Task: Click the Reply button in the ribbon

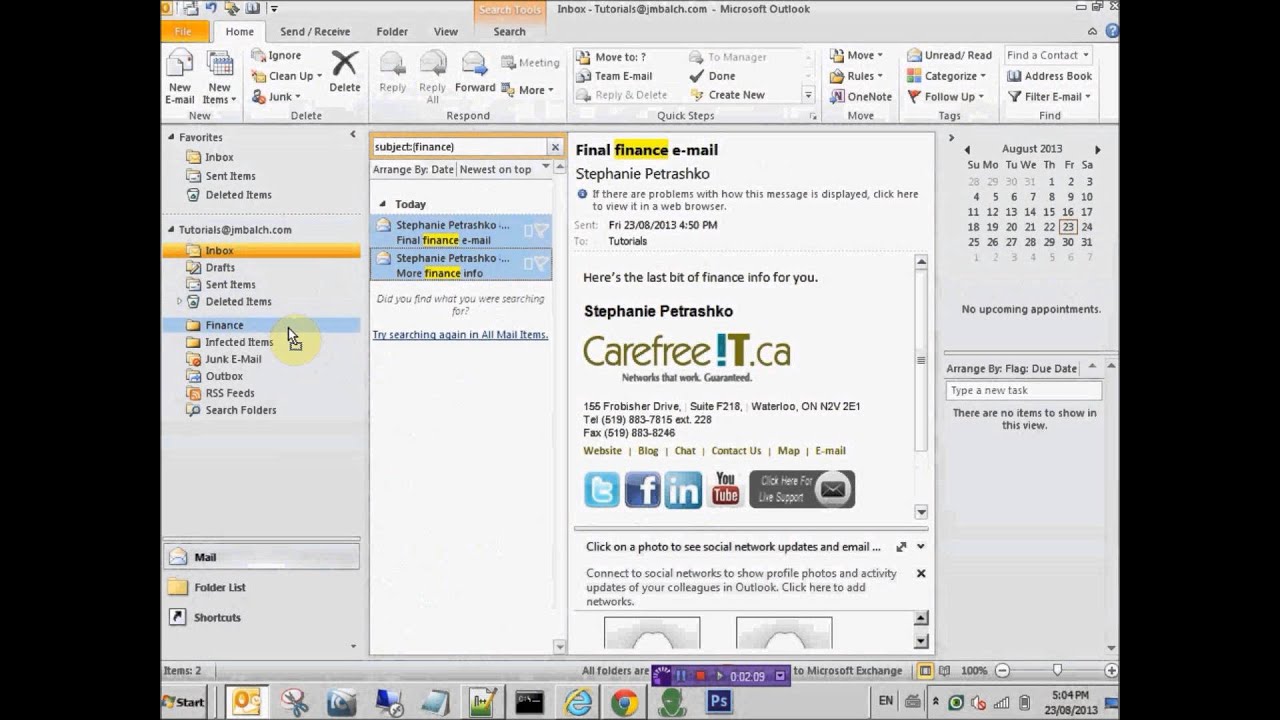Action: coord(393,72)
